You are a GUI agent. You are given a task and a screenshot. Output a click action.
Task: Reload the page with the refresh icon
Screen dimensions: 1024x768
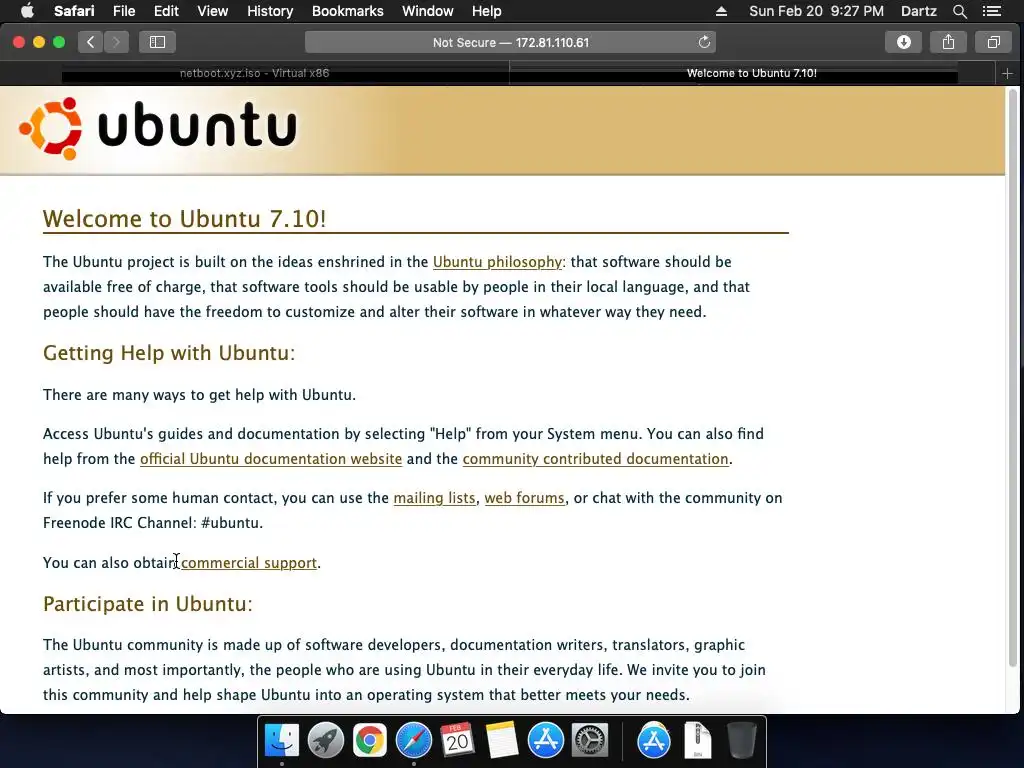(704, 42)
